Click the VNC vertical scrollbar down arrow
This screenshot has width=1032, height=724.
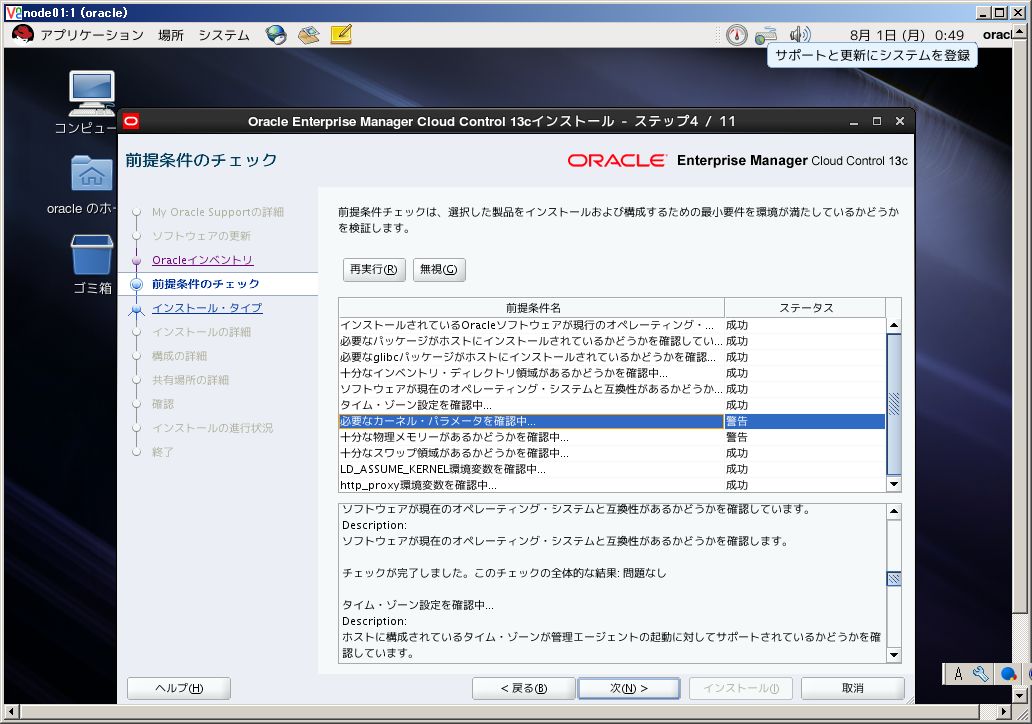click(x=1019, y=695)
